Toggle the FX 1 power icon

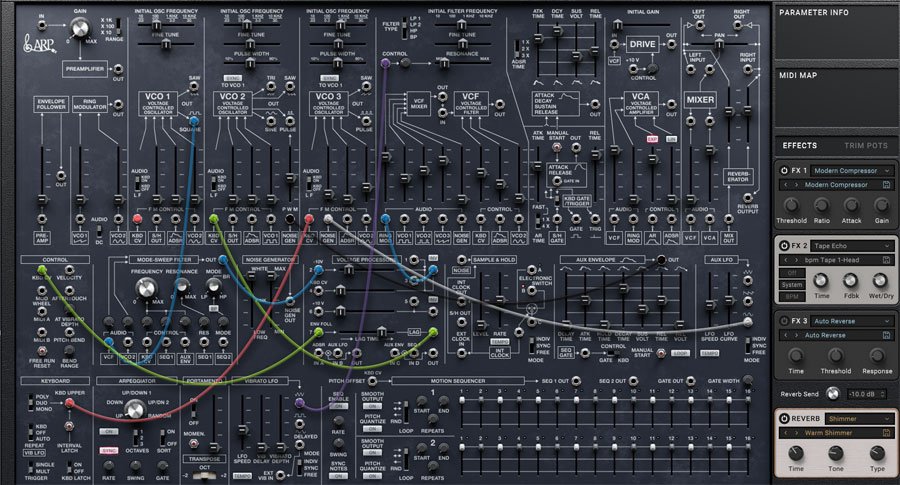click(x=784, y=170)
